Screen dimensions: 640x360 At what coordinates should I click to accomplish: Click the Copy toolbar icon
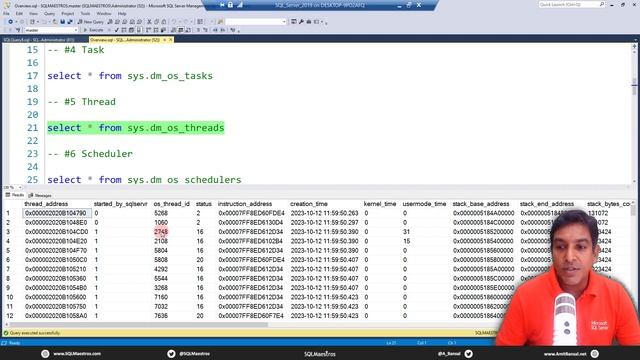(156, 22)
